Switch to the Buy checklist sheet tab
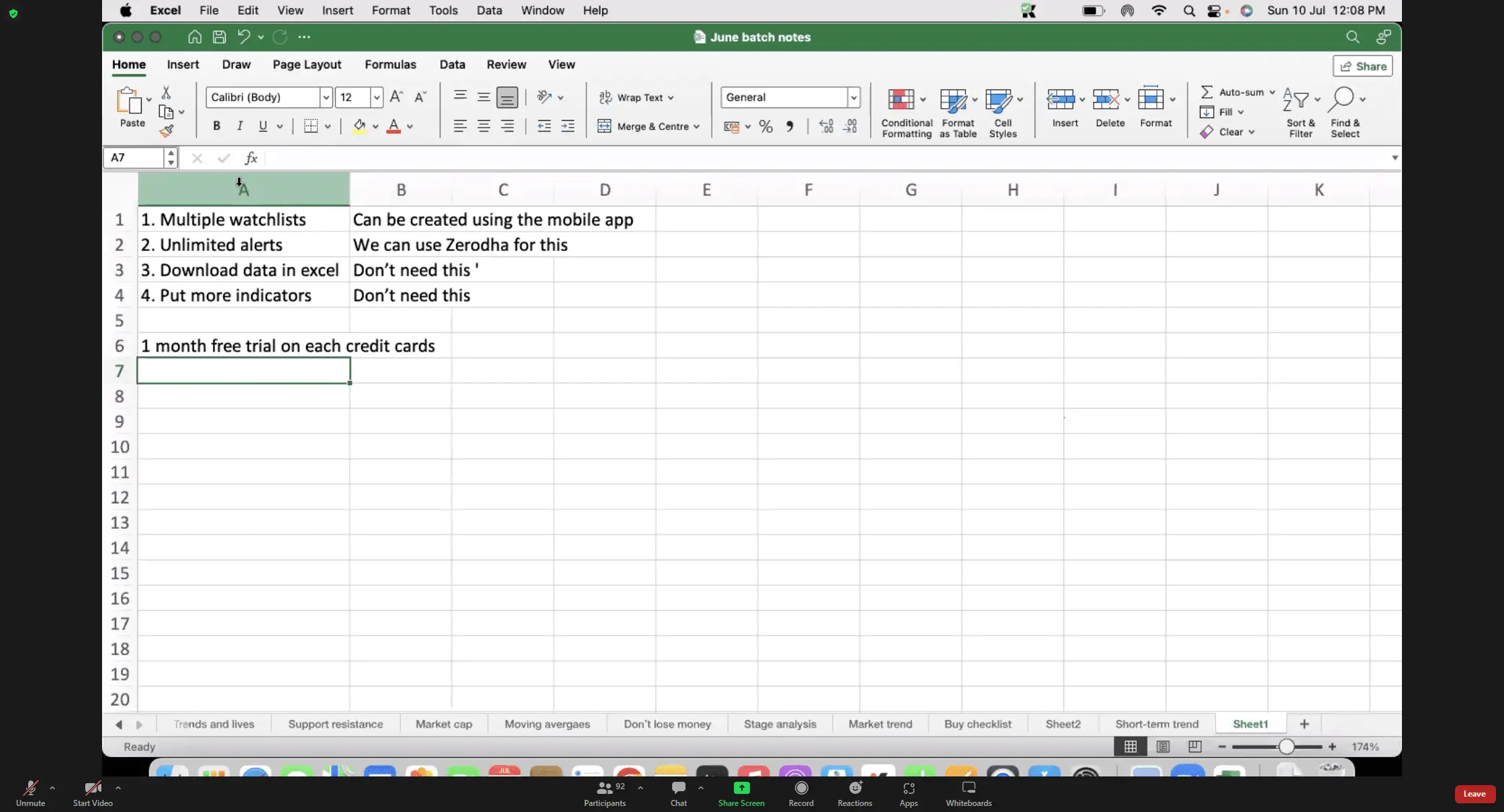This screenshot has width=1504, height=812. point(977,724)
